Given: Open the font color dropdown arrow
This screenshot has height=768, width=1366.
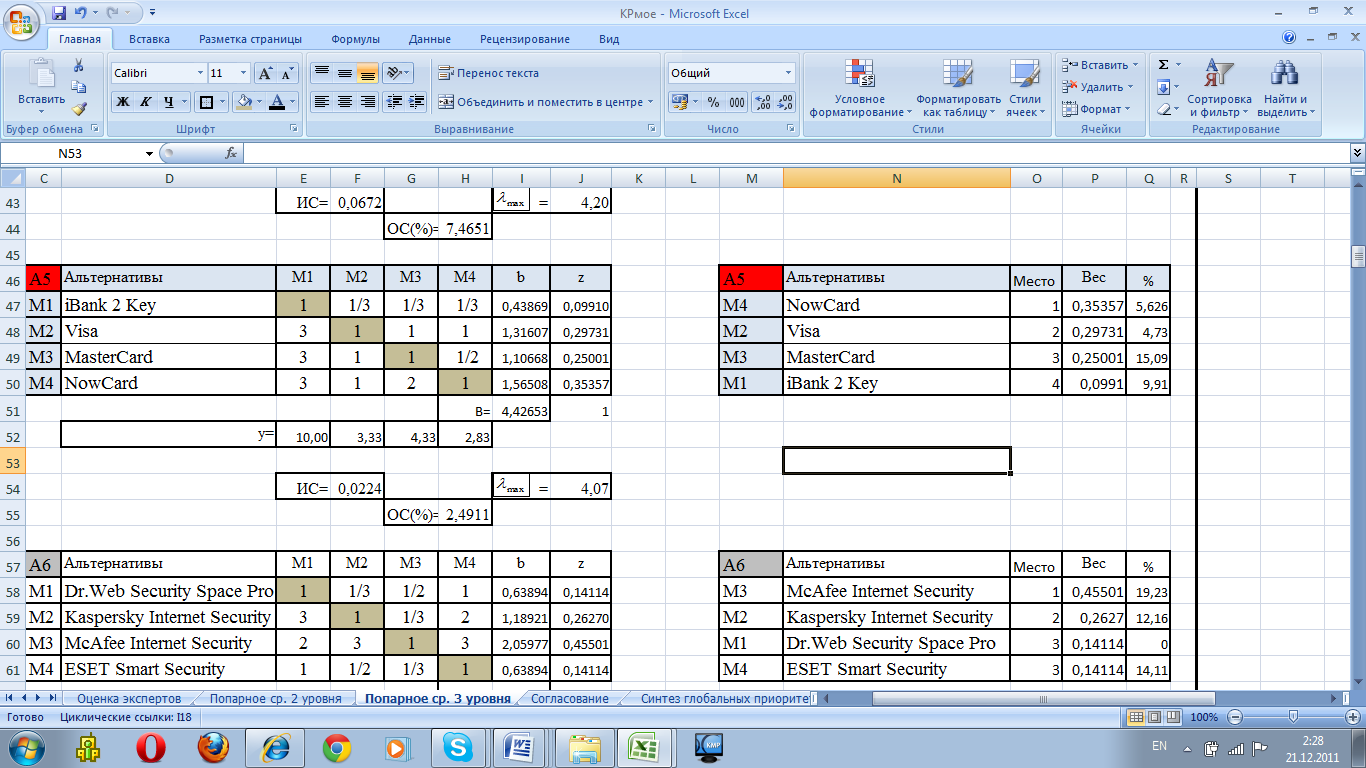Looking at the screenshot, I should pos(293,102).
